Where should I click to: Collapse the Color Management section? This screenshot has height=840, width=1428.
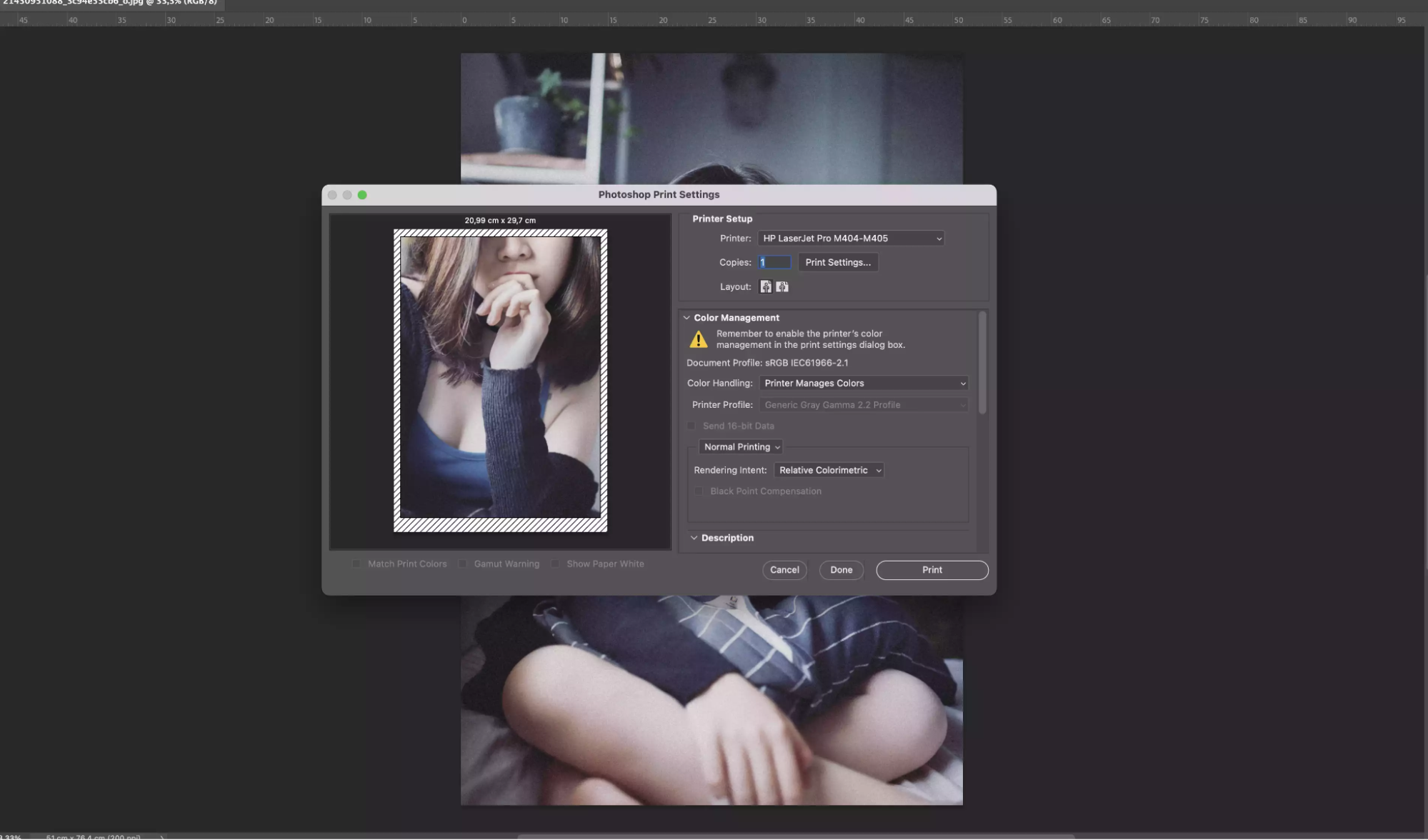686,318
